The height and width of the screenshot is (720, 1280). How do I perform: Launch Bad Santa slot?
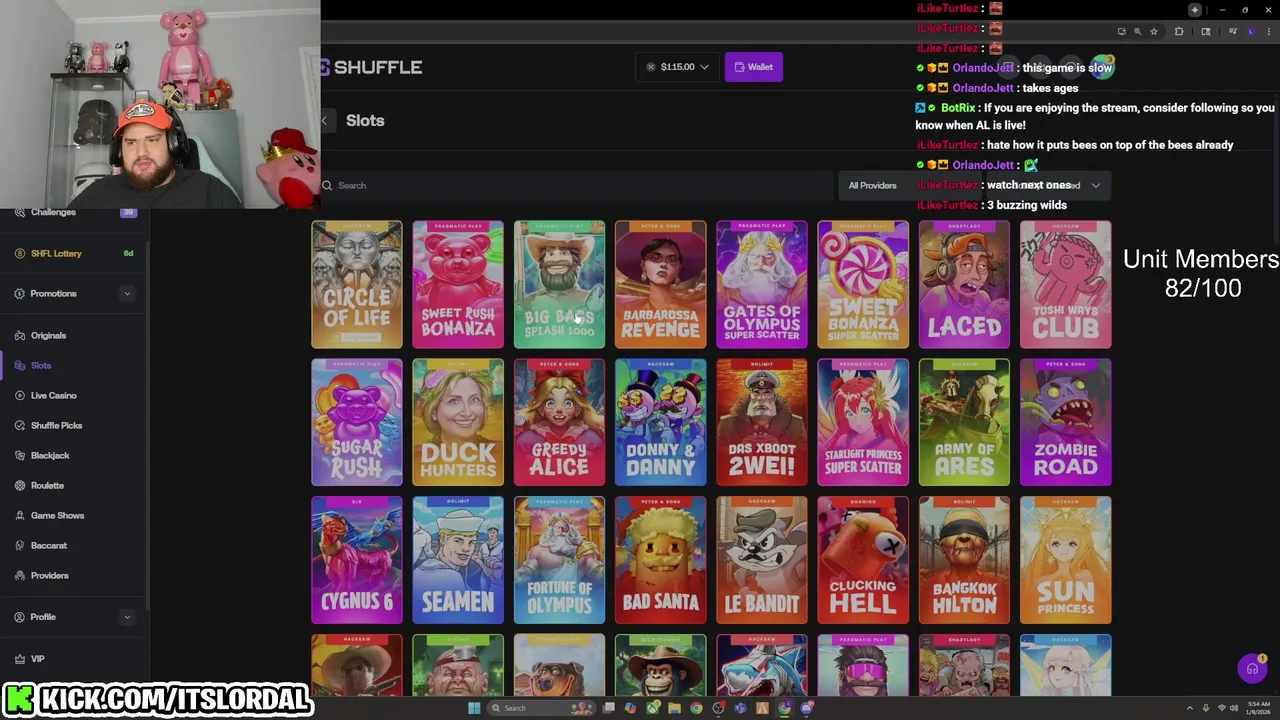point(660,560)
